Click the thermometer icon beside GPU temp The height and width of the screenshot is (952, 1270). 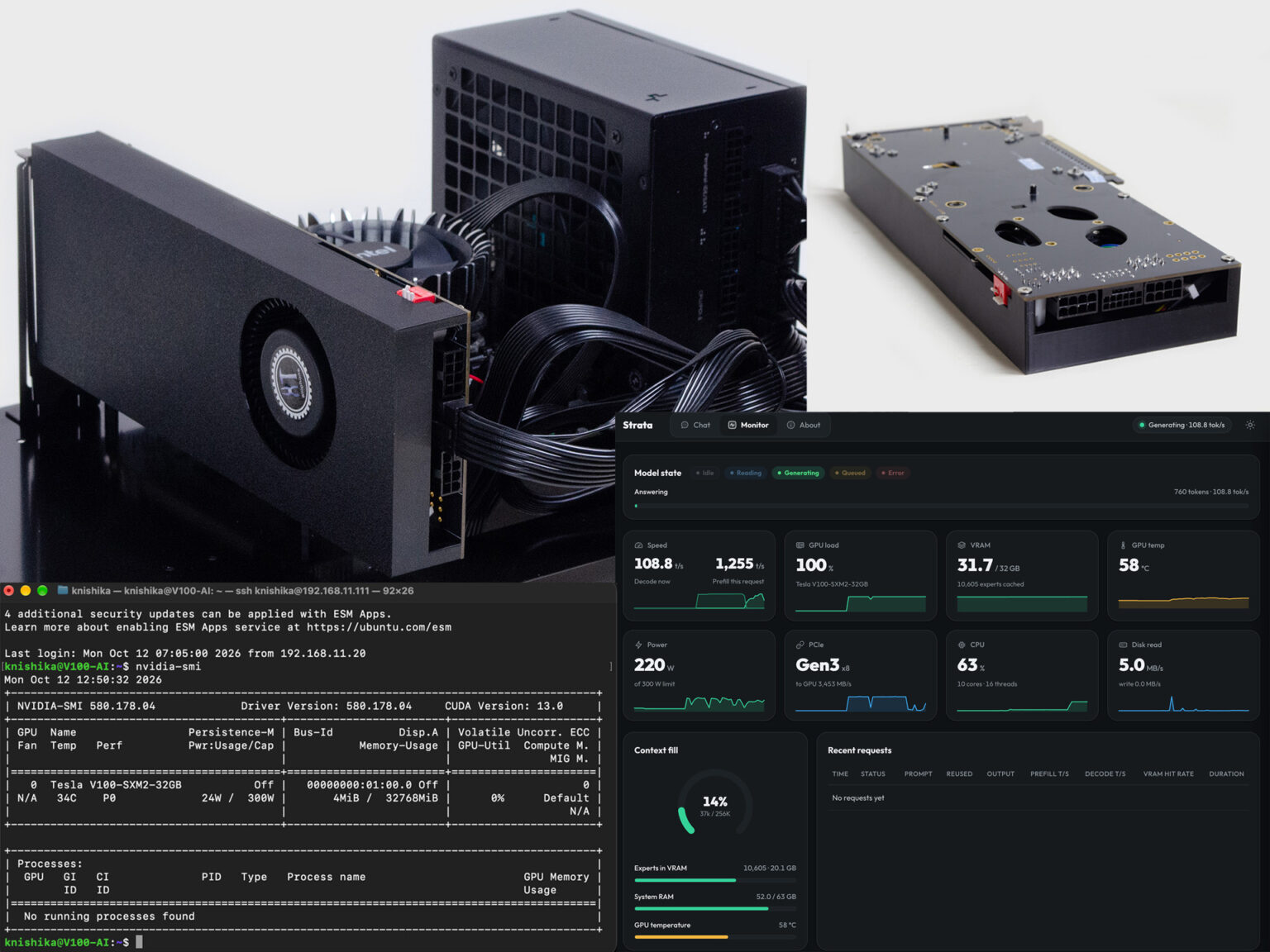point(1123,545)
